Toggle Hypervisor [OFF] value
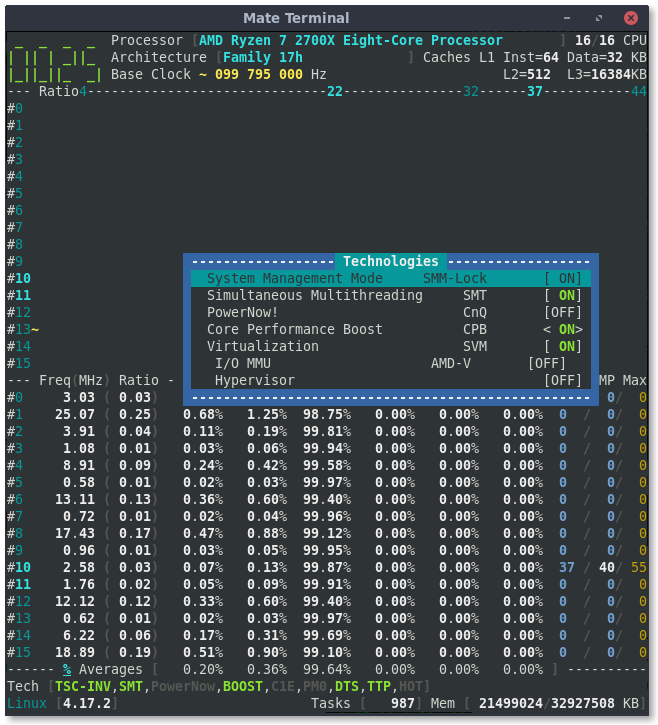Image resolution: width=658 pixels, height=725 pixels. [563, 381]
